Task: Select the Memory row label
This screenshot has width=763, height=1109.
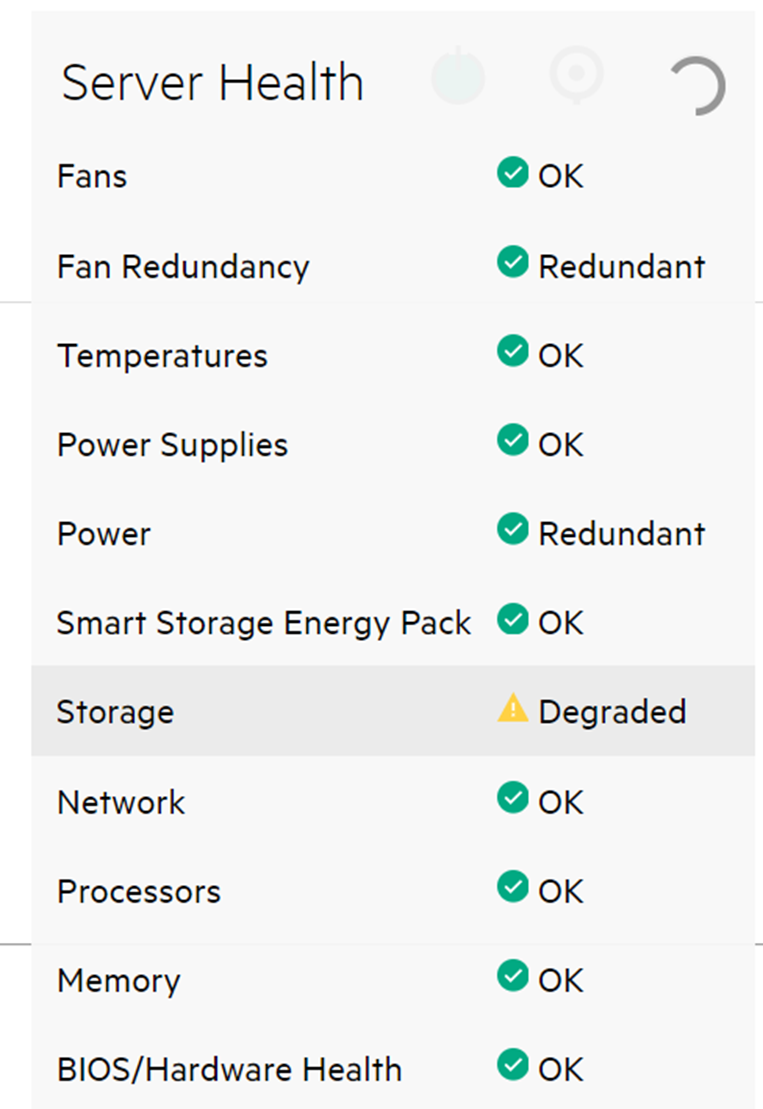Action: point(119,982)
